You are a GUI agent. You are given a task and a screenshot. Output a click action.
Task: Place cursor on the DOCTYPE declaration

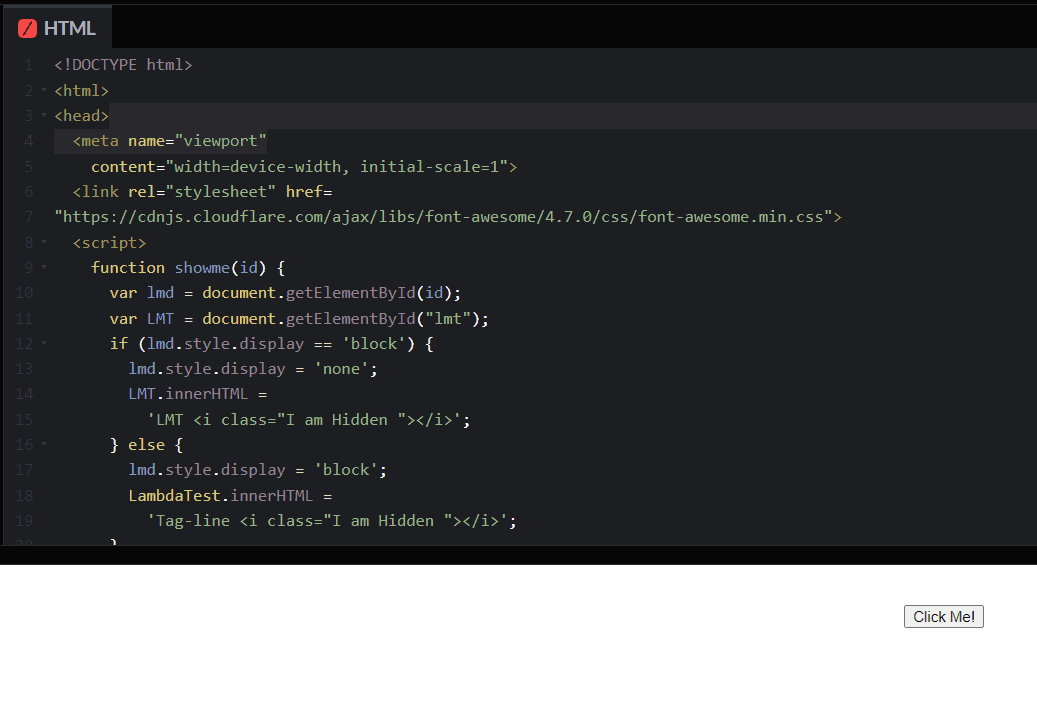coord(122,64)
